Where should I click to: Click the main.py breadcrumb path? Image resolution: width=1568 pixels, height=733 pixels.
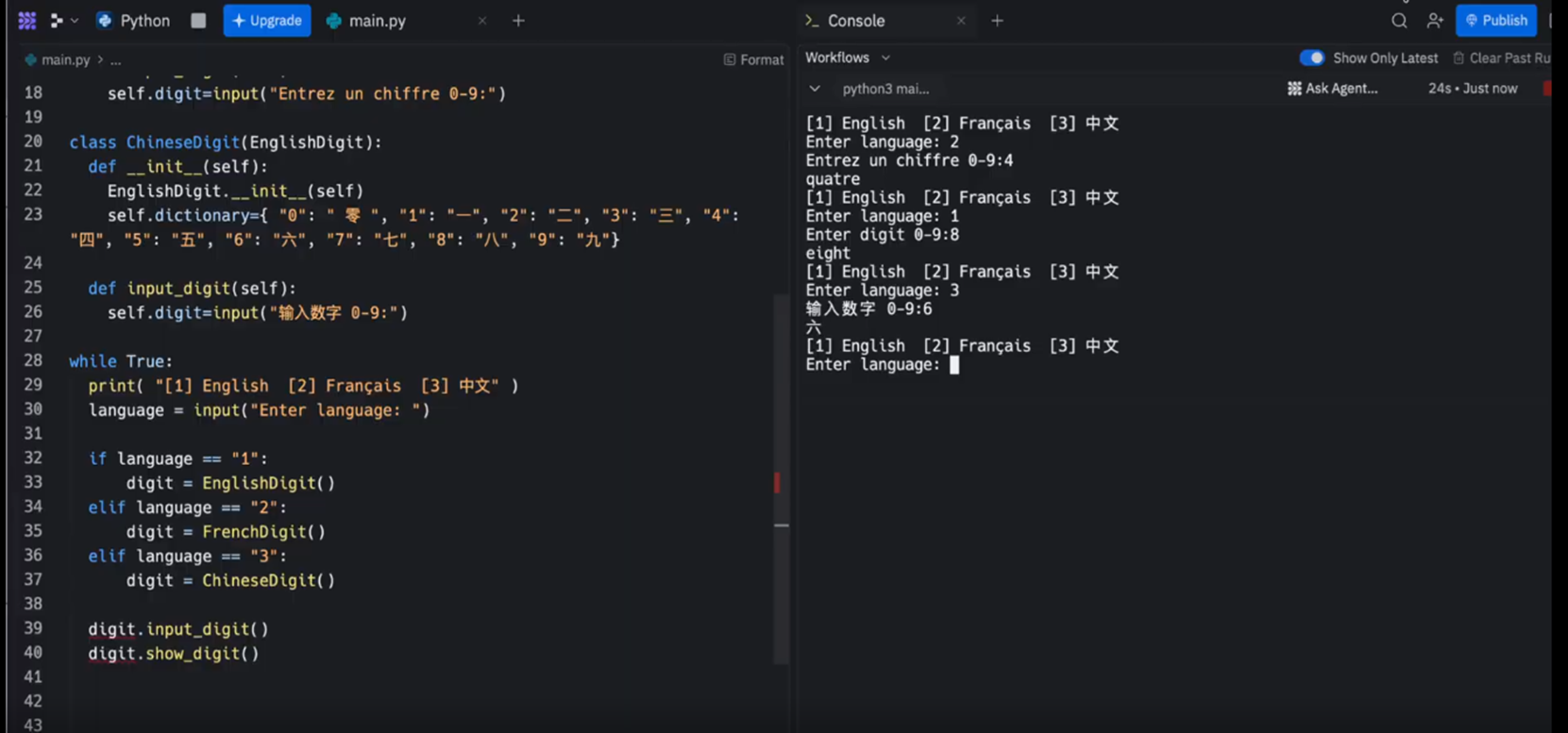[65, 59]
